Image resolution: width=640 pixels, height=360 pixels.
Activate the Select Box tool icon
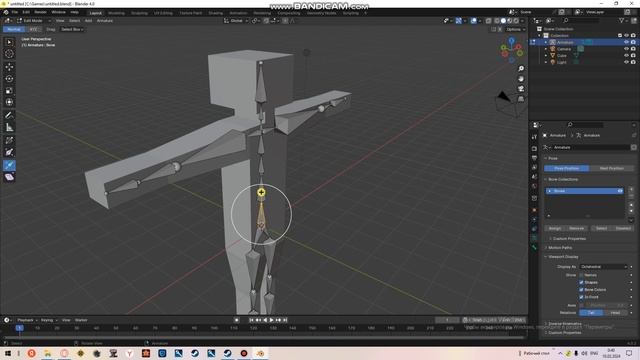click(x=9, y=42)
